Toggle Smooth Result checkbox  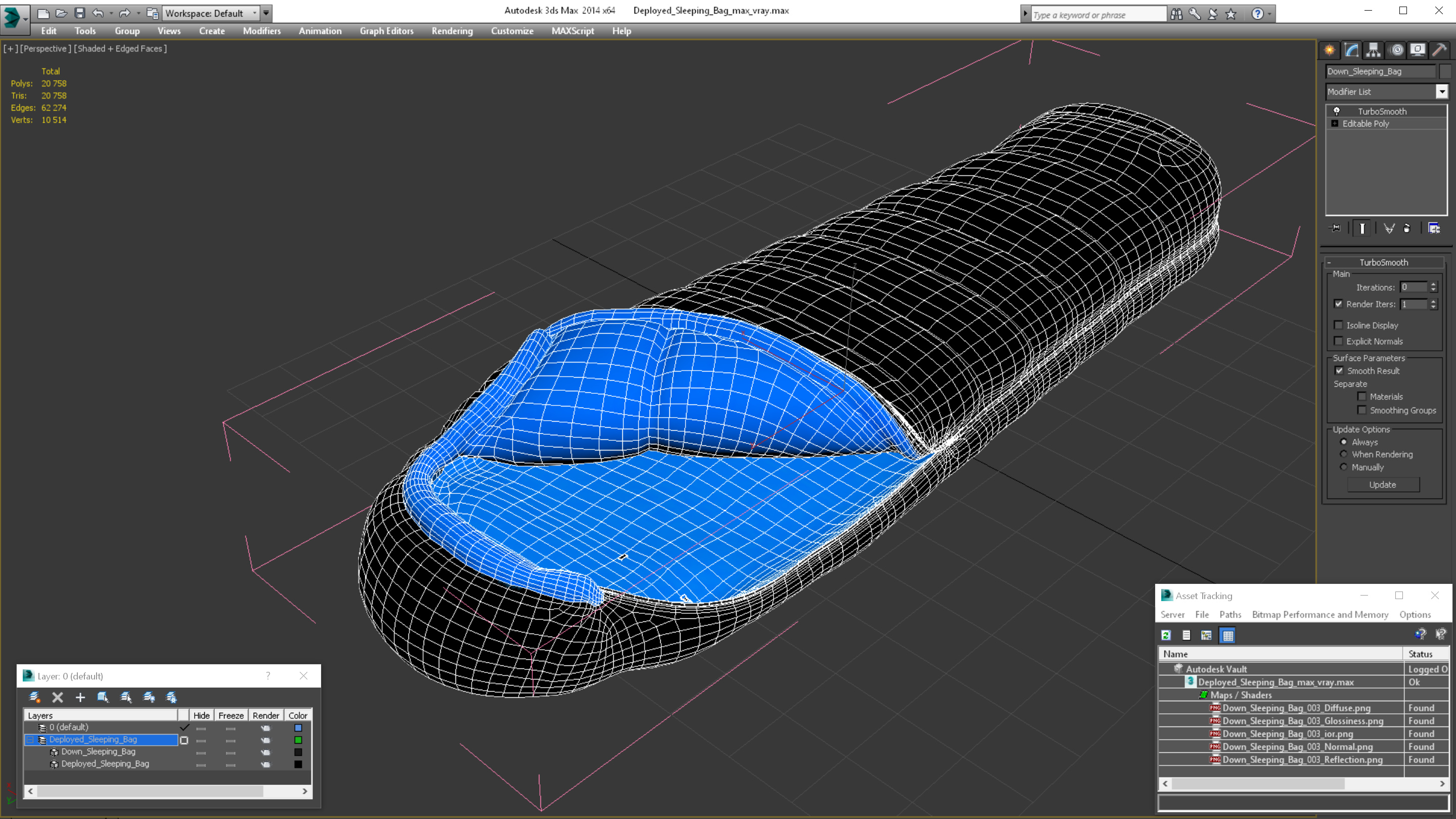click(1339, 371)
